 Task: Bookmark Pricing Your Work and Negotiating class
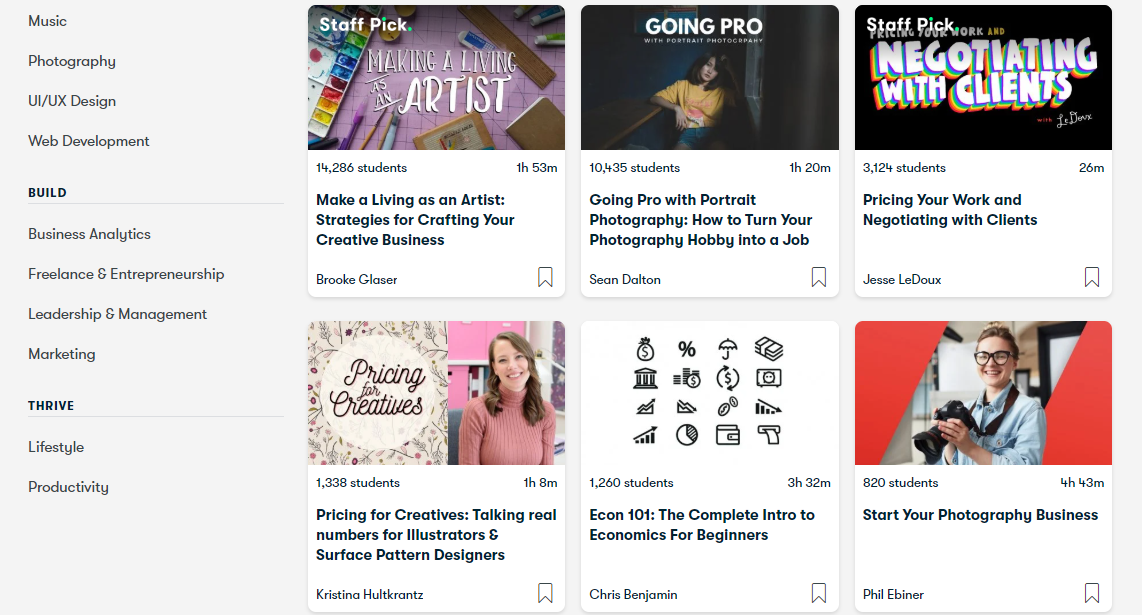[1092, 278]
